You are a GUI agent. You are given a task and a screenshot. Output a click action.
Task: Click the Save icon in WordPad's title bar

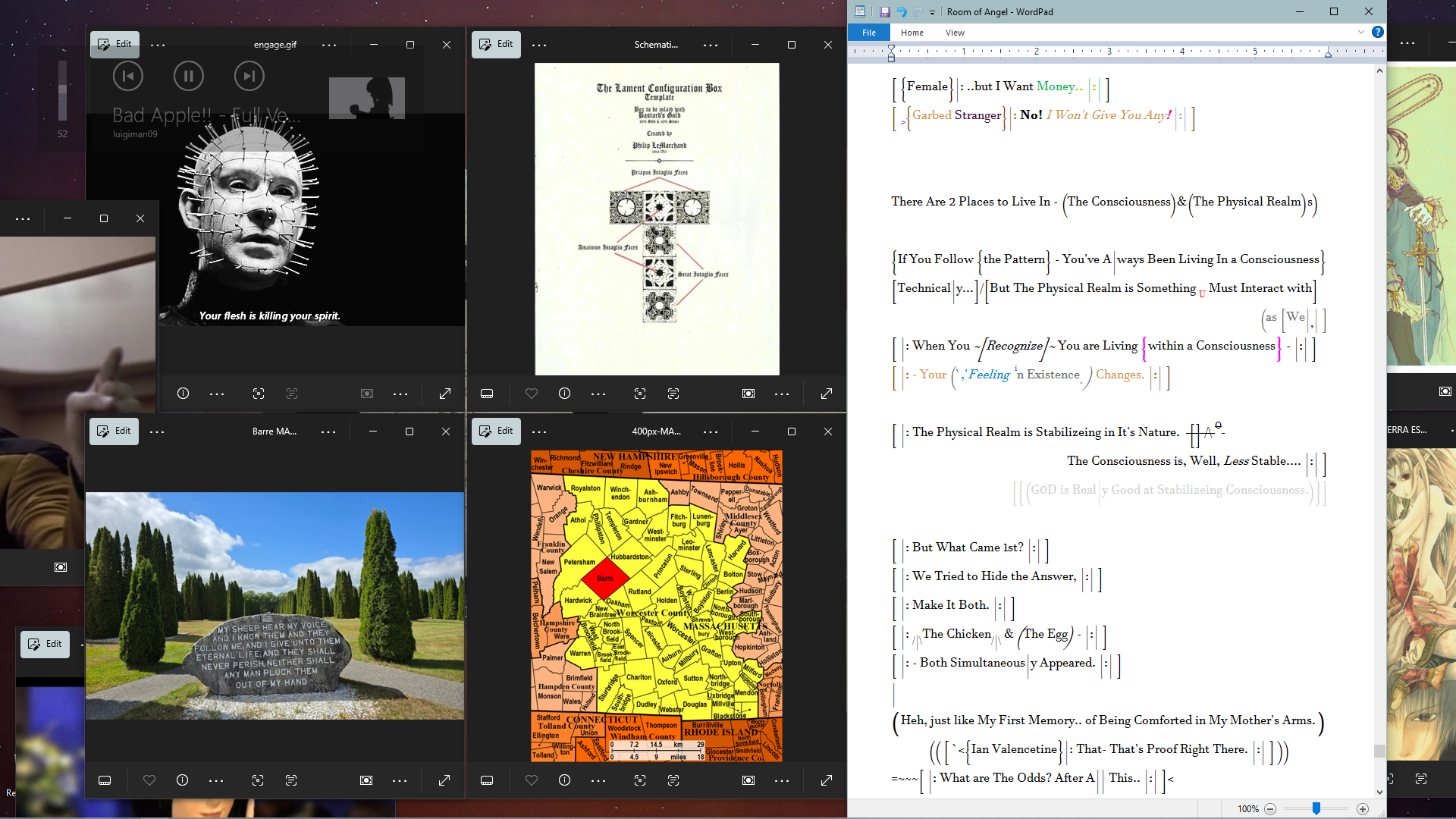(884, 11)
